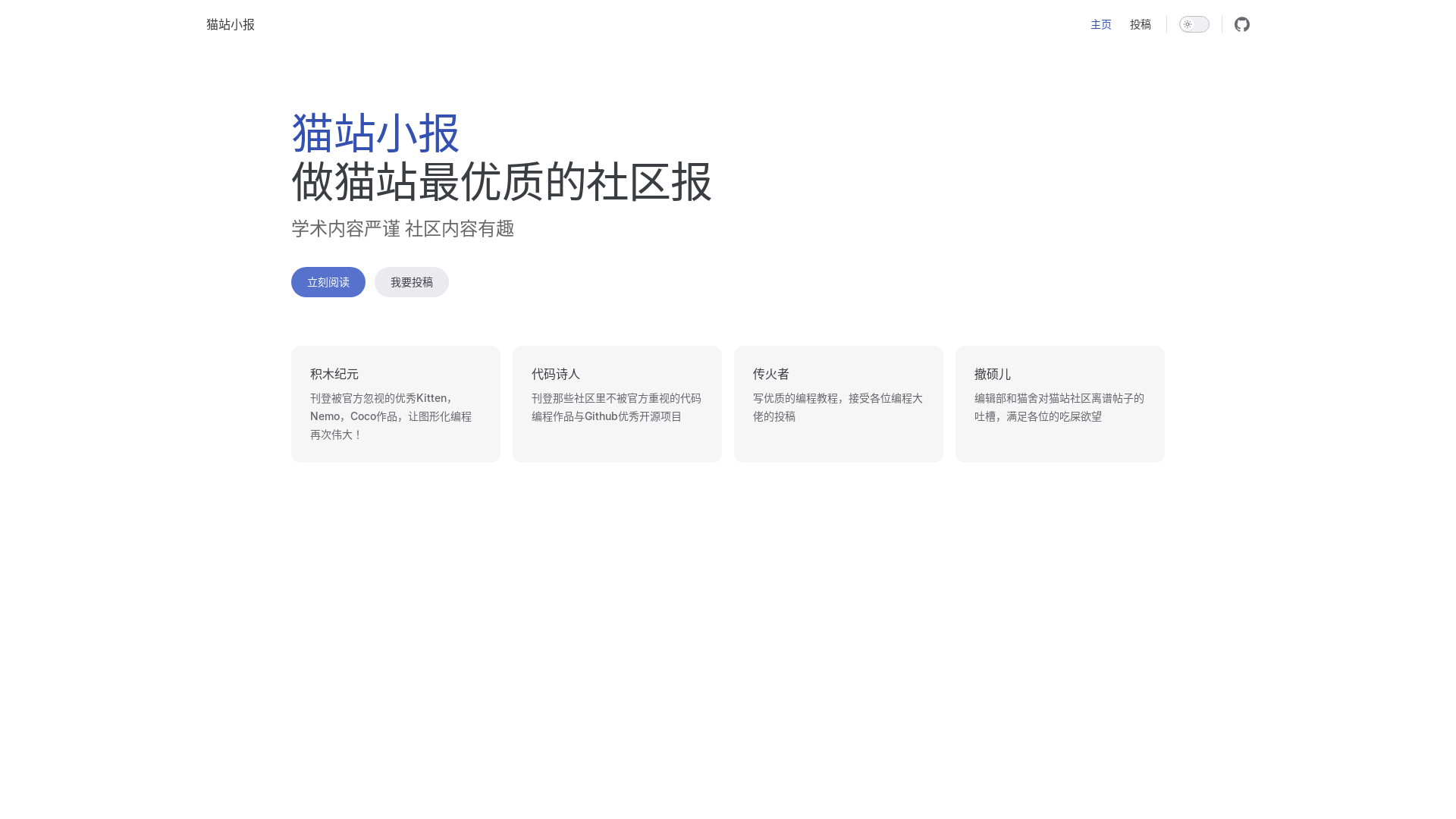Open the GitHub repository icon
Image resolution: width=1456 pixels, height=819 pixels.
pyautogui.click(x=1242, y=24)
